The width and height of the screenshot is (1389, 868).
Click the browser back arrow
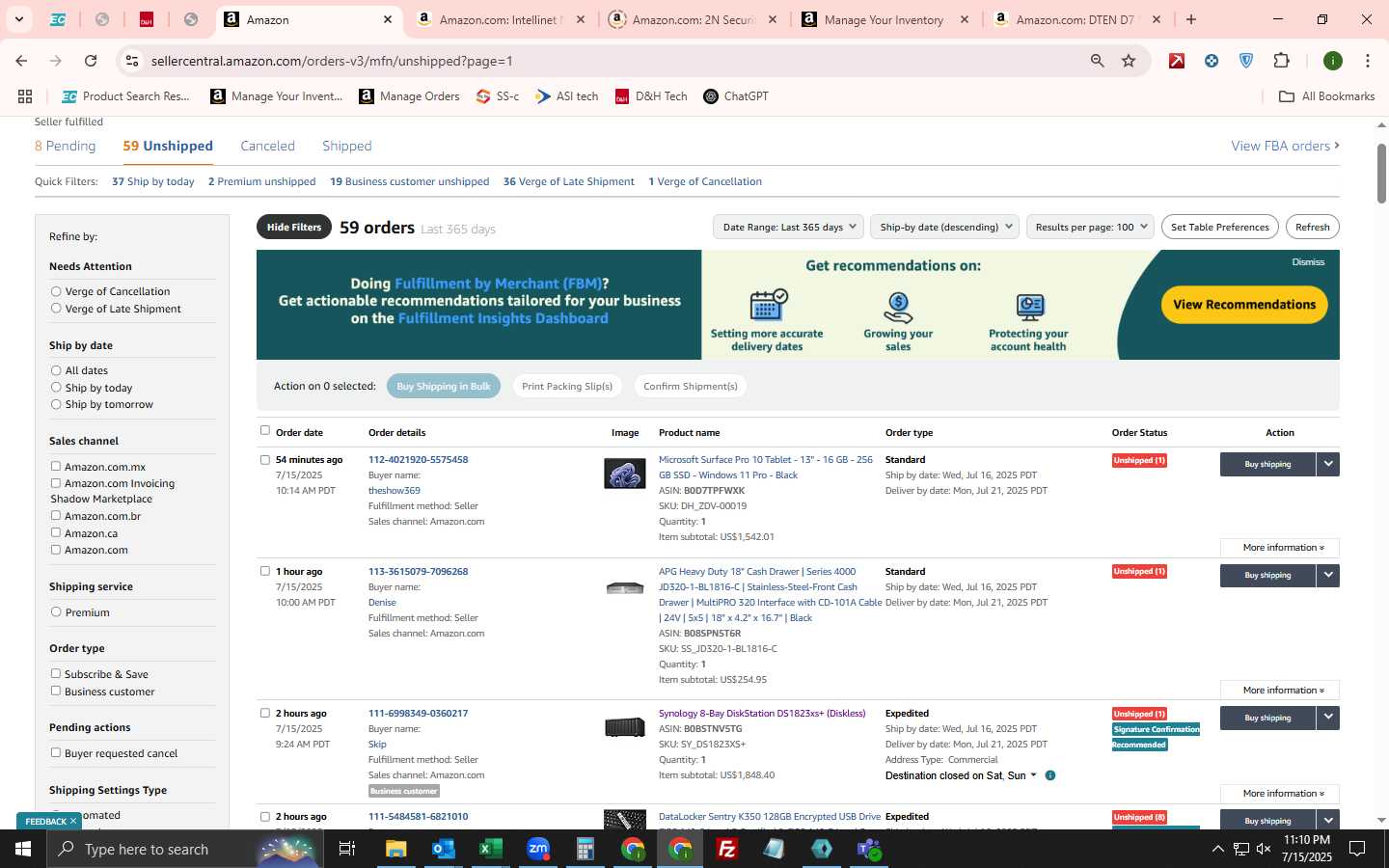coord(21,61)
